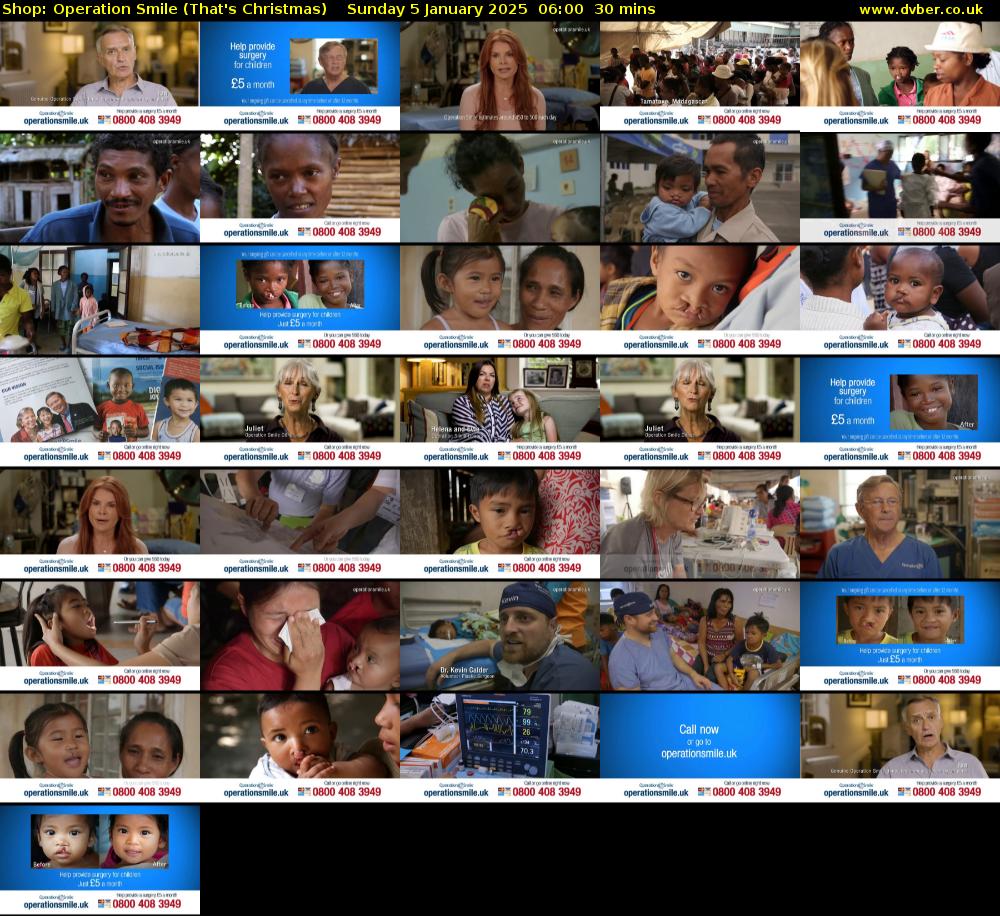This screenshot has height=916, width=1000.
Task: Open thumbnail of grey-haired doctor in blue scrubs
Action: click(900, 524)
